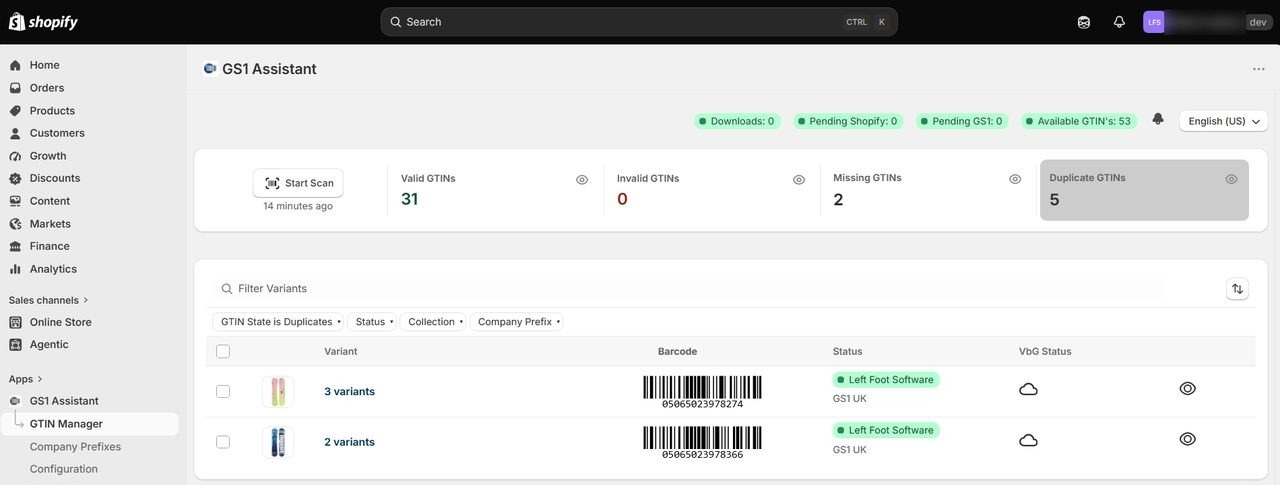Open the Markets globe icon
The image size is (1280, 485).
pos(15,224)
